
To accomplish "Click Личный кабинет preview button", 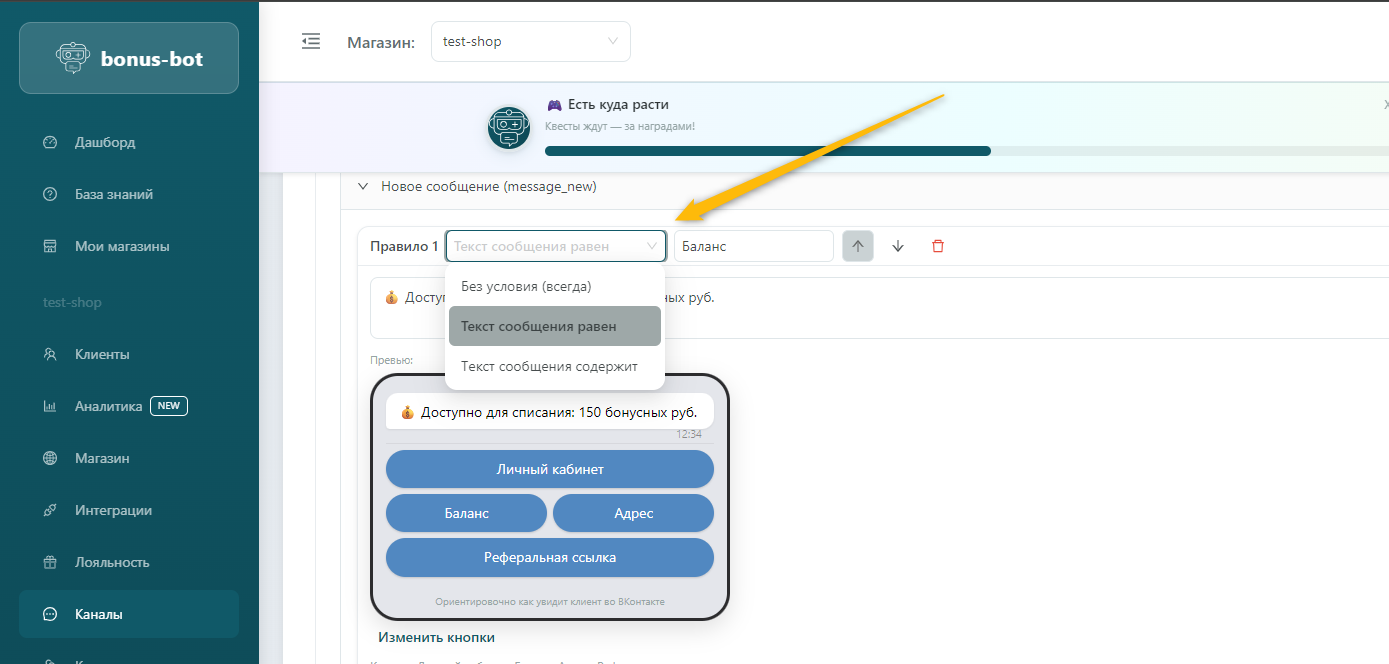I will click(x=550, y=469).
